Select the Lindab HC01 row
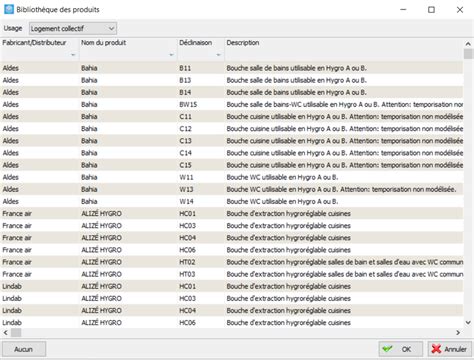The image size is (474, 360). point(232,286)
